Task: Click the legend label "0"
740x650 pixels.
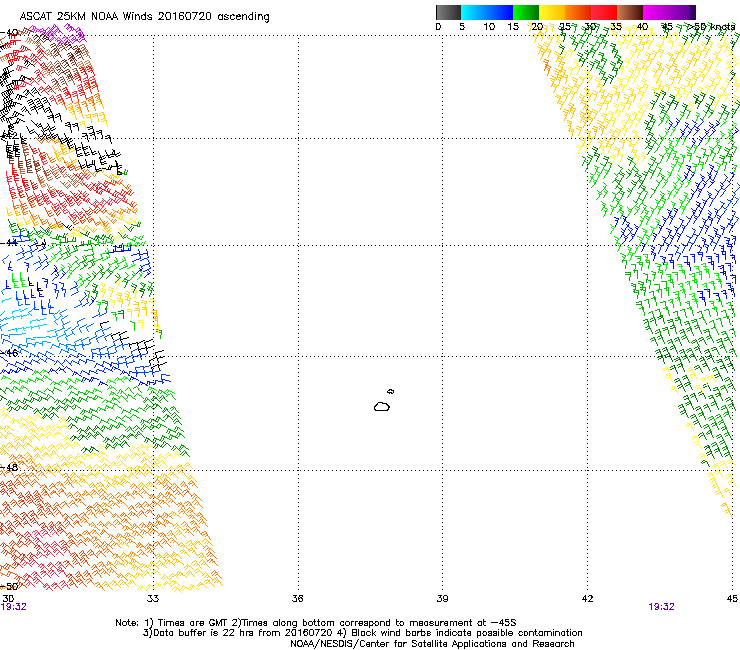Action: point(438,27)
